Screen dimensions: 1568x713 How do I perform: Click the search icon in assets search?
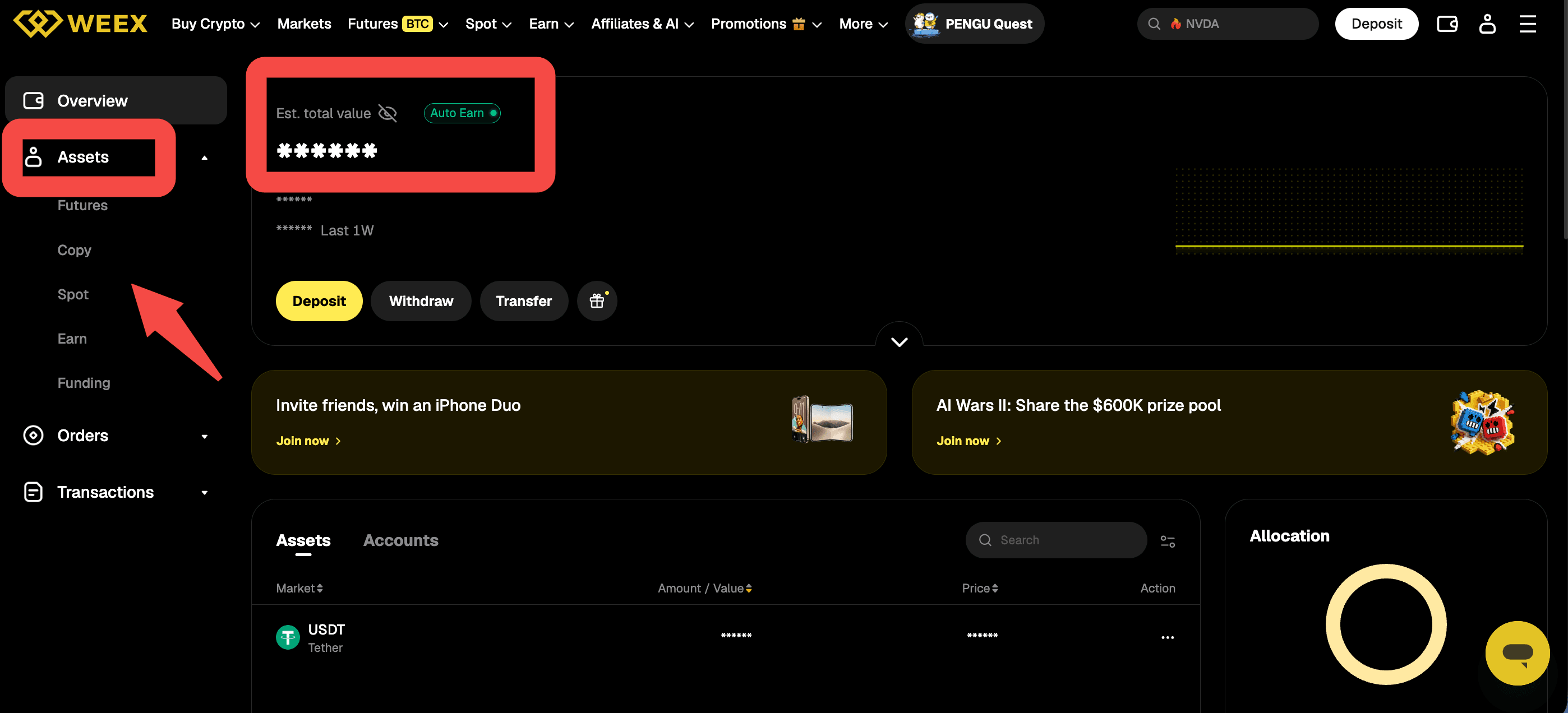pyautogui.click(x=985, y=540)
